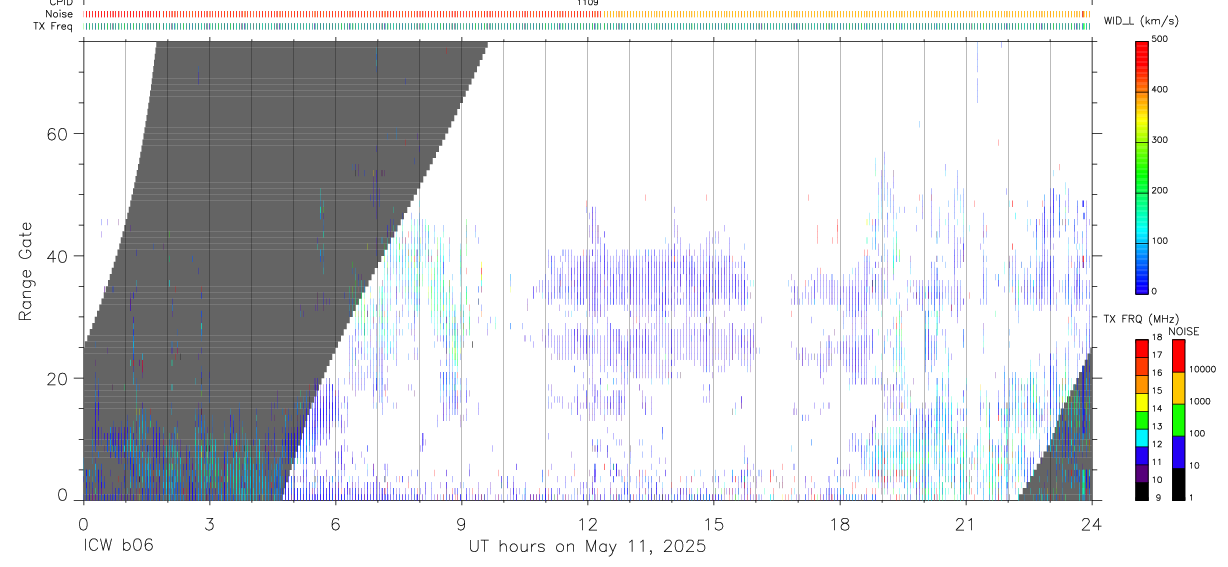Viewport: 1228px width, 567px height.
Task: Click the 24 tick on the UT hours axis
Action: (1091, 524)
